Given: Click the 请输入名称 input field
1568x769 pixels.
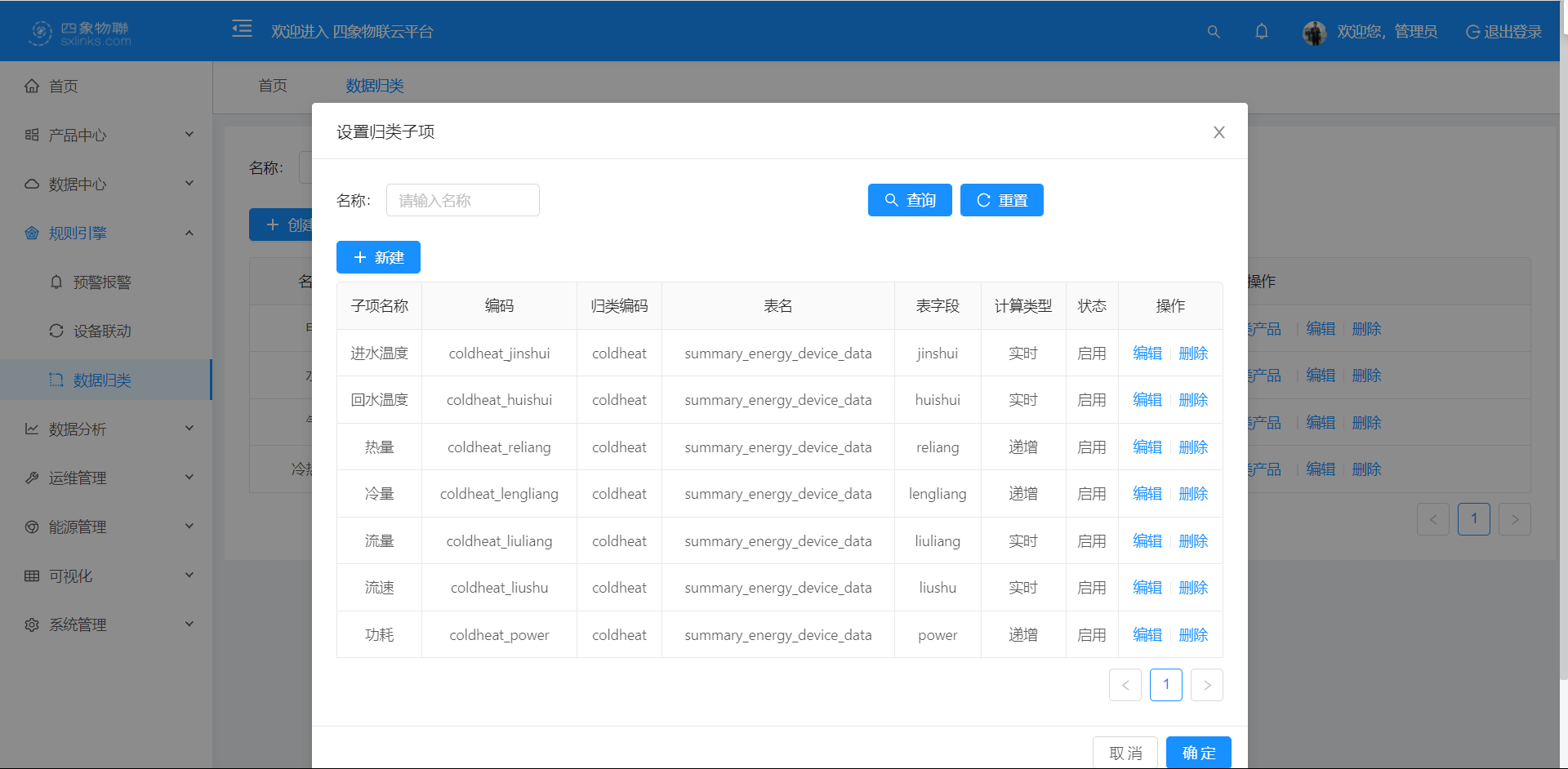Looking at the screenshot, I should pyautogui.click(x=462, y=200).
